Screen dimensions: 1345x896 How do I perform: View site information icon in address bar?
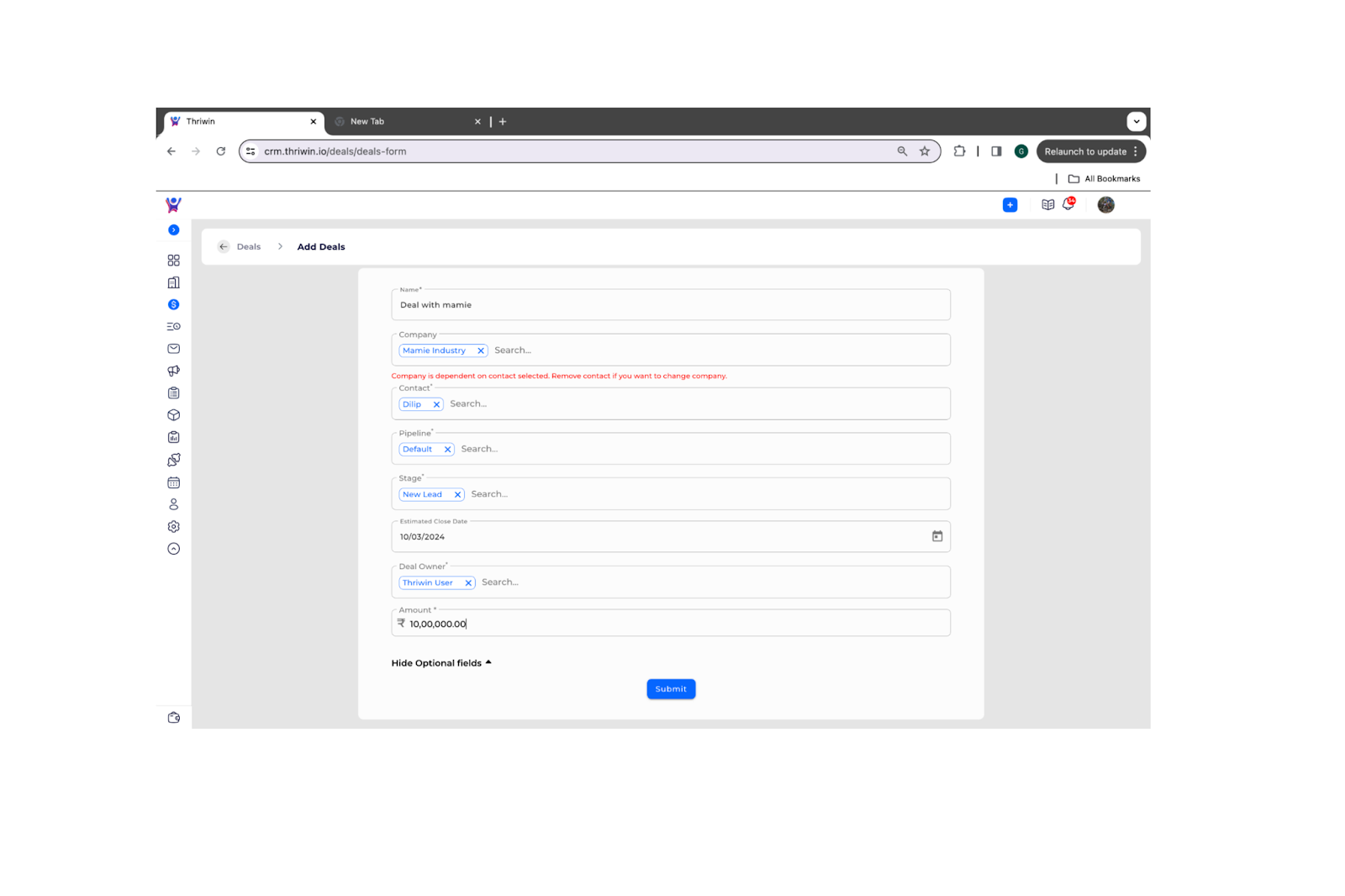(x=251, y=151)
